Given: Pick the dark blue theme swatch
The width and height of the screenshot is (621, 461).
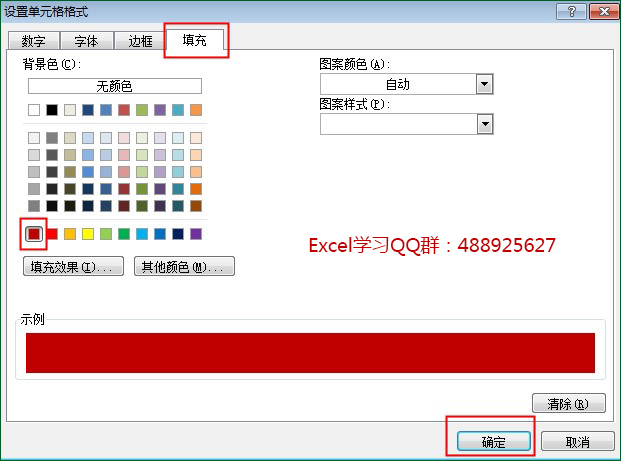Looking at the screenshot, I should 88,110.
